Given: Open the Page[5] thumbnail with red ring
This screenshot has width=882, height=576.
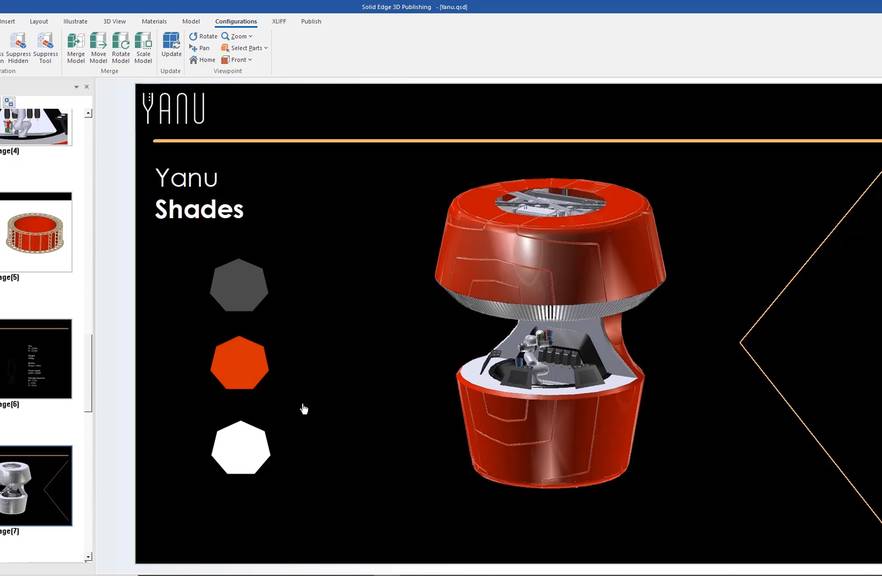Looking at the screenshot, I should tap(36, 232).
